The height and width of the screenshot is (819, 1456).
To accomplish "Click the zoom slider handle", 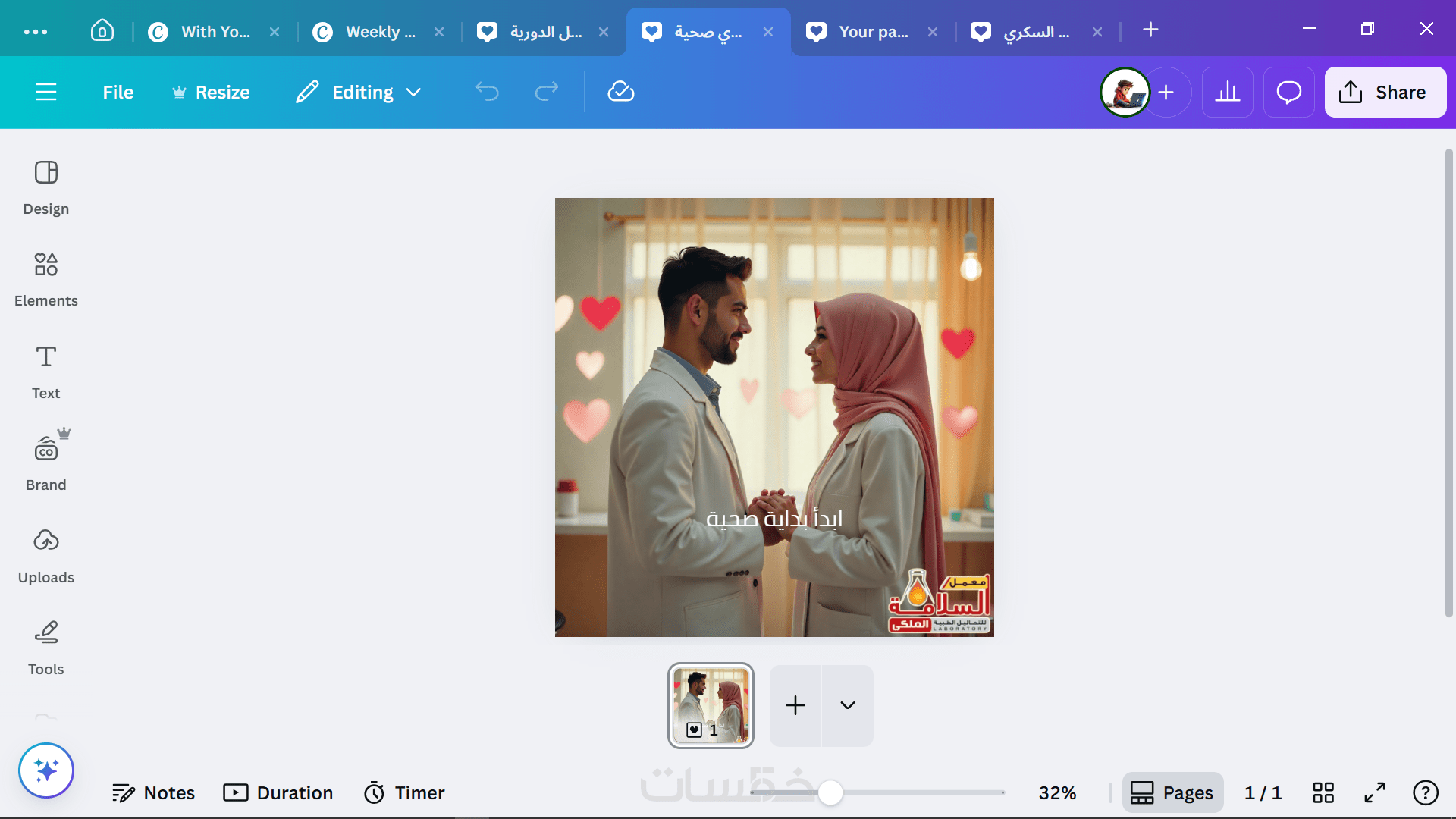I will point(830,792).
